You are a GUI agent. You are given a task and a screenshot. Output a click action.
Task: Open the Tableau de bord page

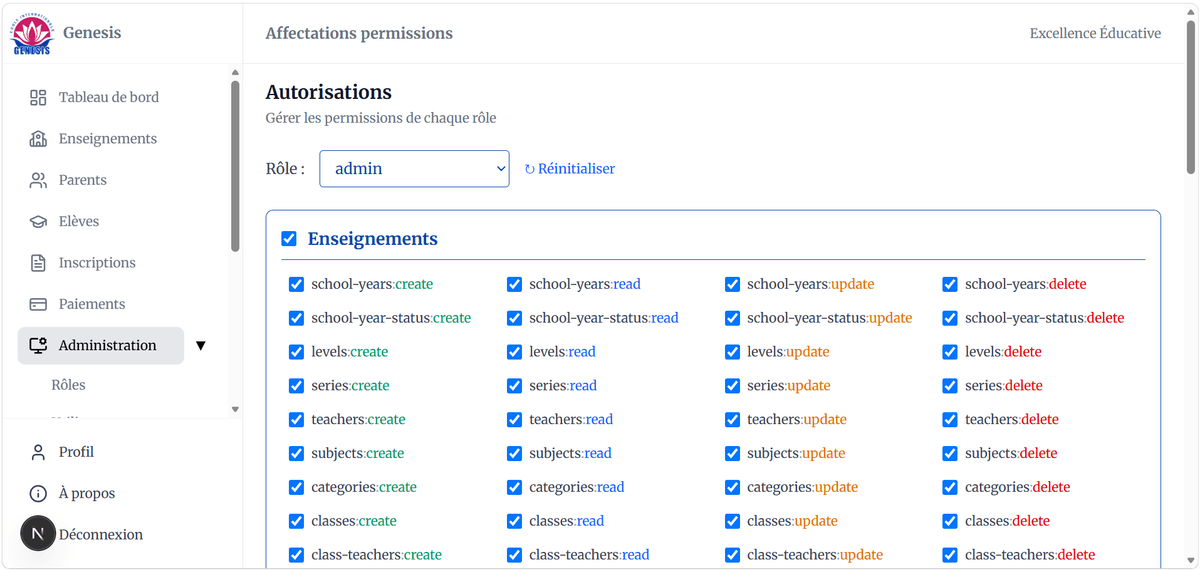click(109, 97)
